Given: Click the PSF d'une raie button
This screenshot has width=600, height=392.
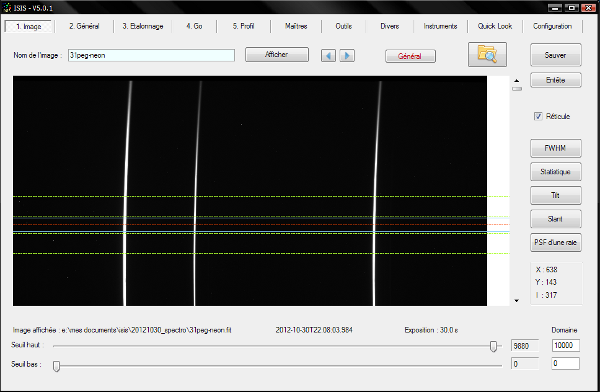Looking at the screenshot, I should click(556, 242).
